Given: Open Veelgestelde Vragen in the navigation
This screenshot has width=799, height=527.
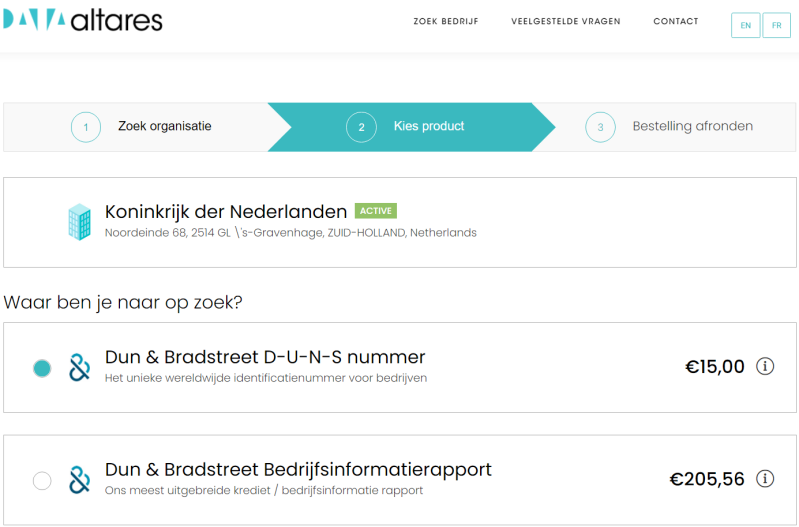Looking at the screenshot, I should 565,22.
